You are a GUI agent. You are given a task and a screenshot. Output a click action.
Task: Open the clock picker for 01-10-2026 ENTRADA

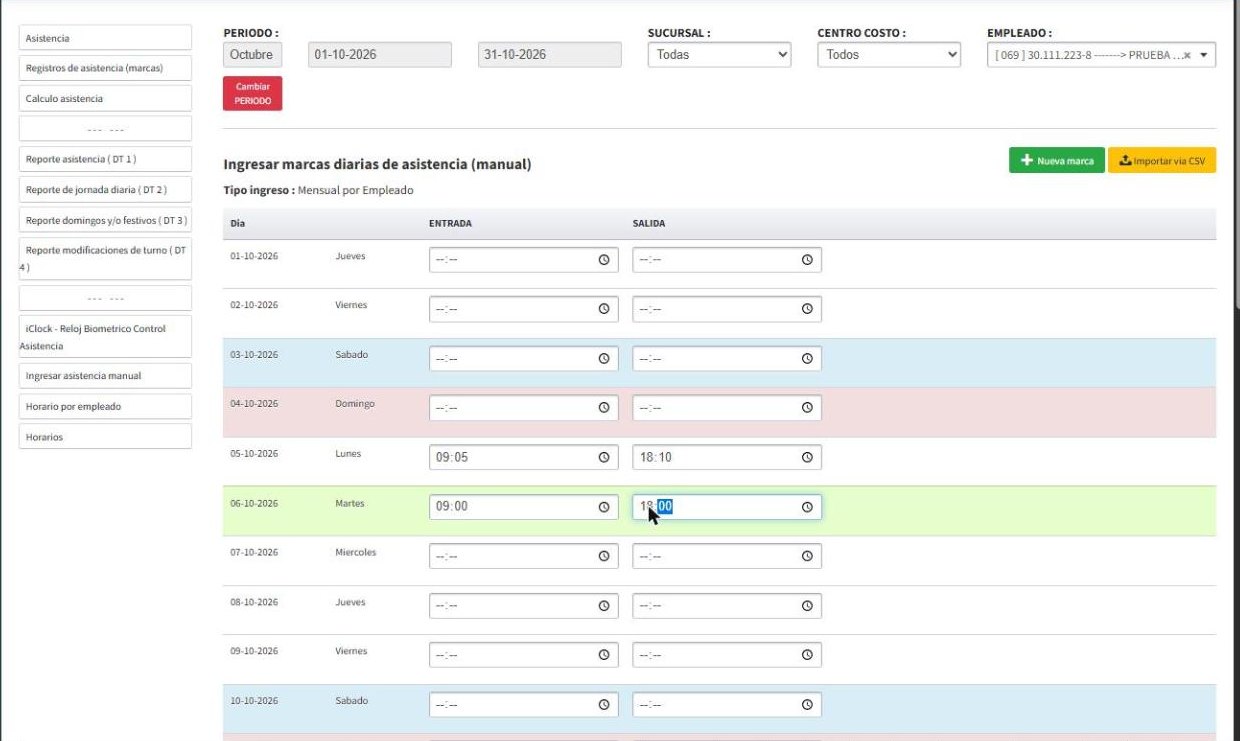tap(604, 260)
